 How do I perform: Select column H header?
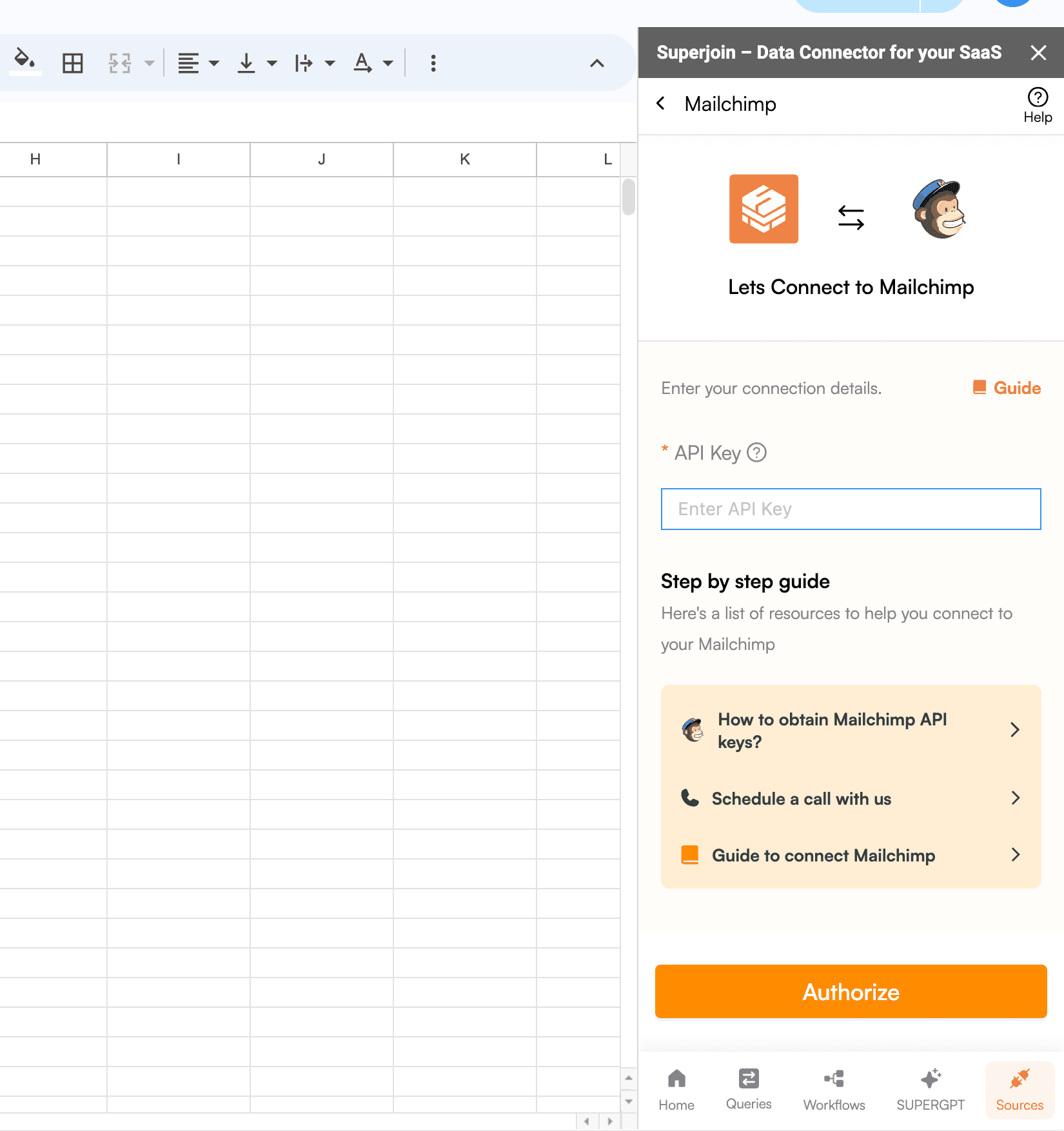[35, 159]
